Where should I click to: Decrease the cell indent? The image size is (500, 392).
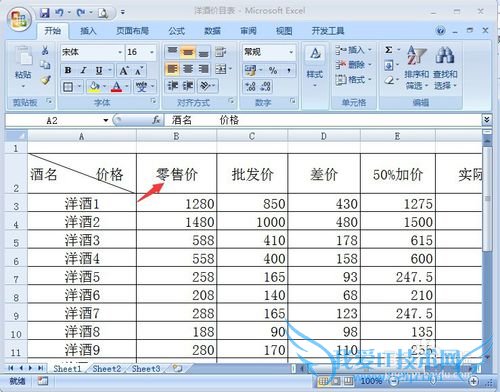(x=173, y=86)
